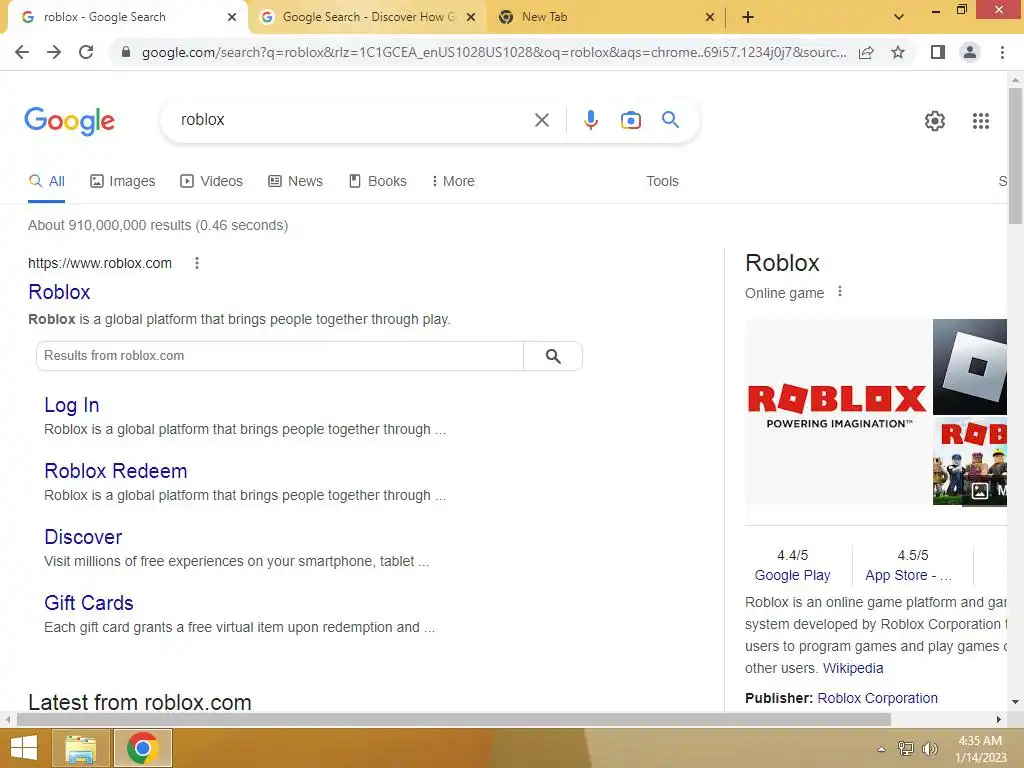This screenshot has width=1024, height=768.
Task: Expand the More search categories menu
Action: (453, 182)
